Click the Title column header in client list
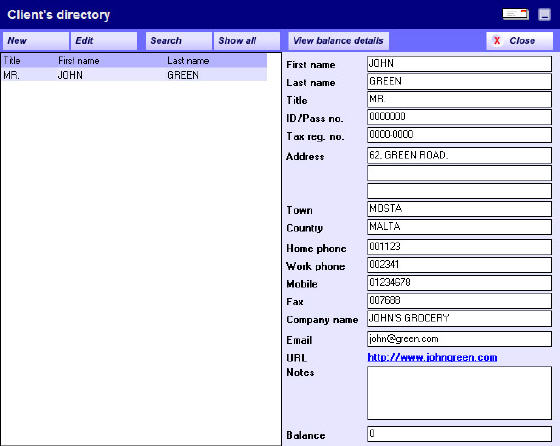 pyautogui.click(x=12, y=60)
